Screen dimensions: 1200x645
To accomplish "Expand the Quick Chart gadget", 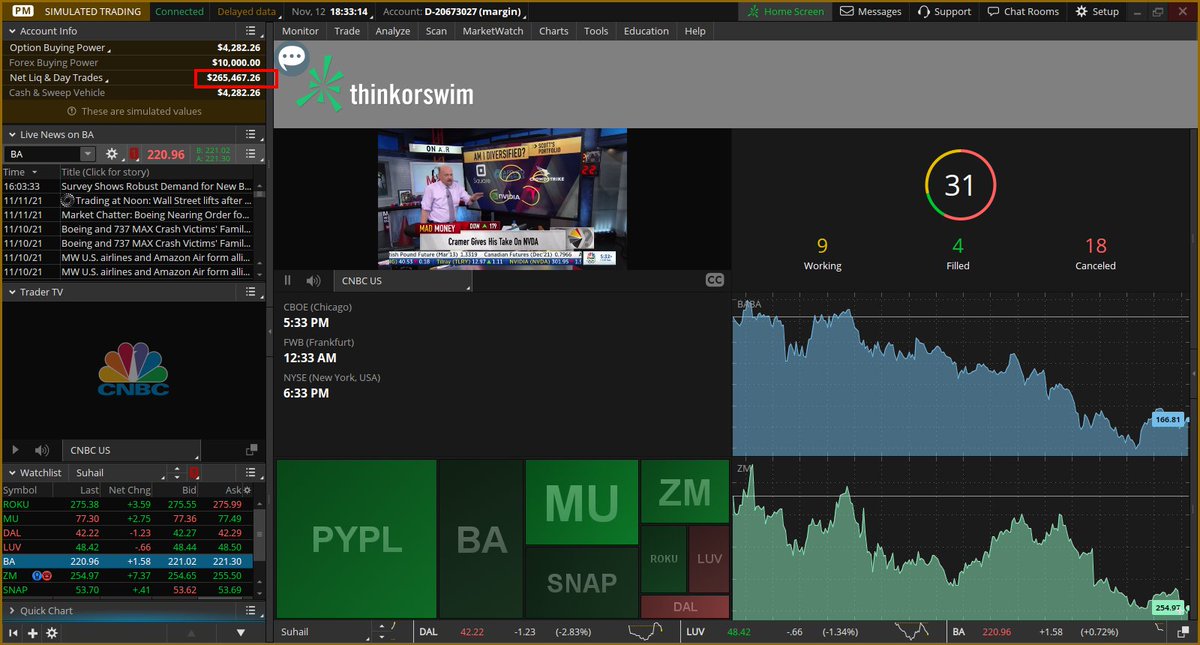I will pos(11,610).
